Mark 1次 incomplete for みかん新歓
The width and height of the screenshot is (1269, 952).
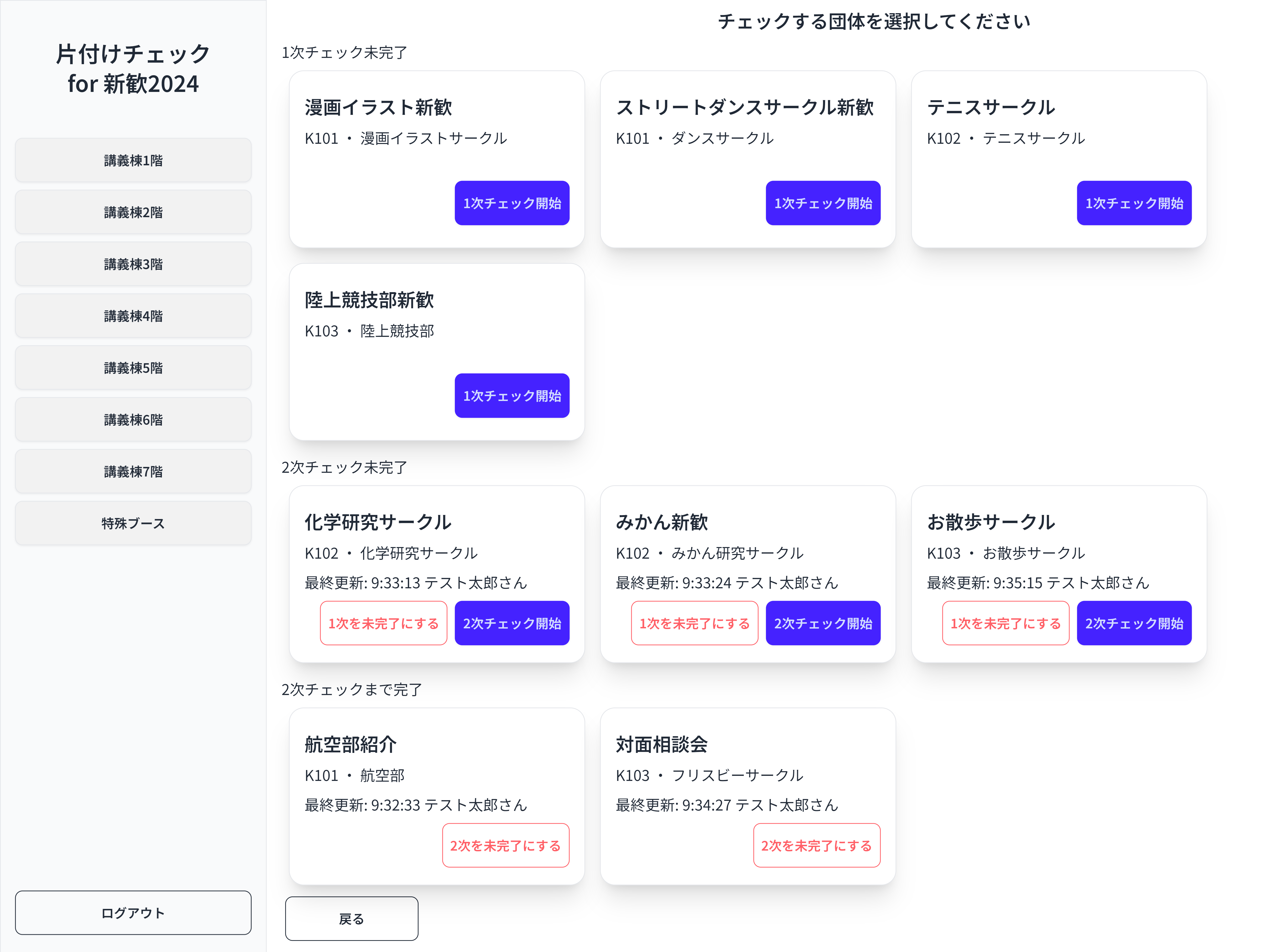click(694, 623)
